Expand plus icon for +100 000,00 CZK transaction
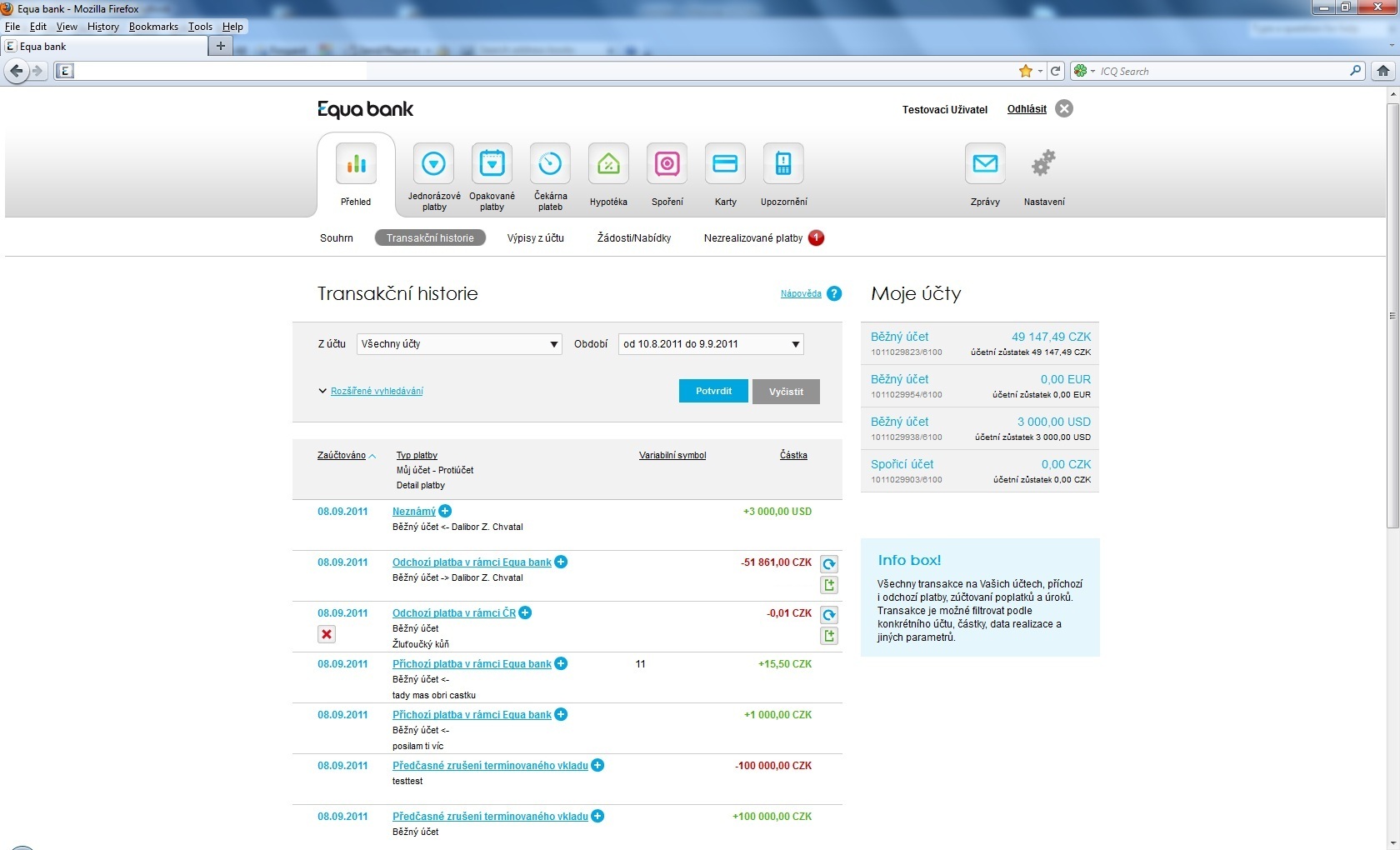The height and width of the screenshot is (850, 1400). pyautogui.click(x=597, y=816)
